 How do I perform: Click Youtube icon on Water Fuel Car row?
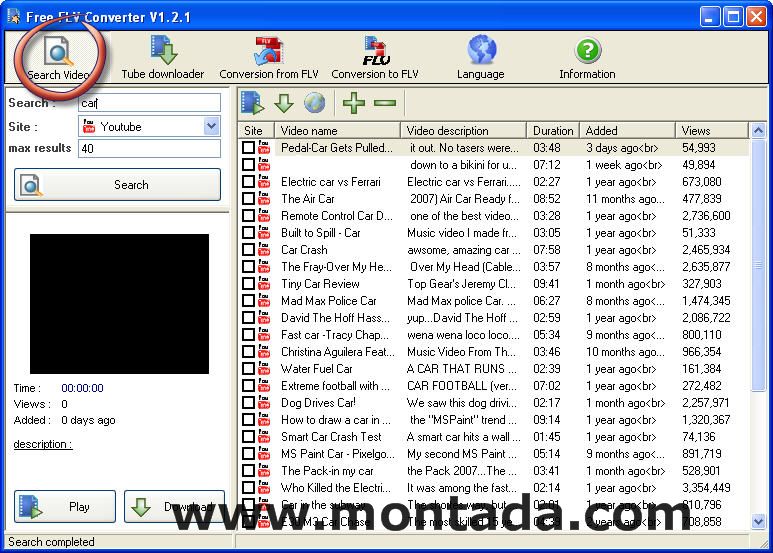264,369
